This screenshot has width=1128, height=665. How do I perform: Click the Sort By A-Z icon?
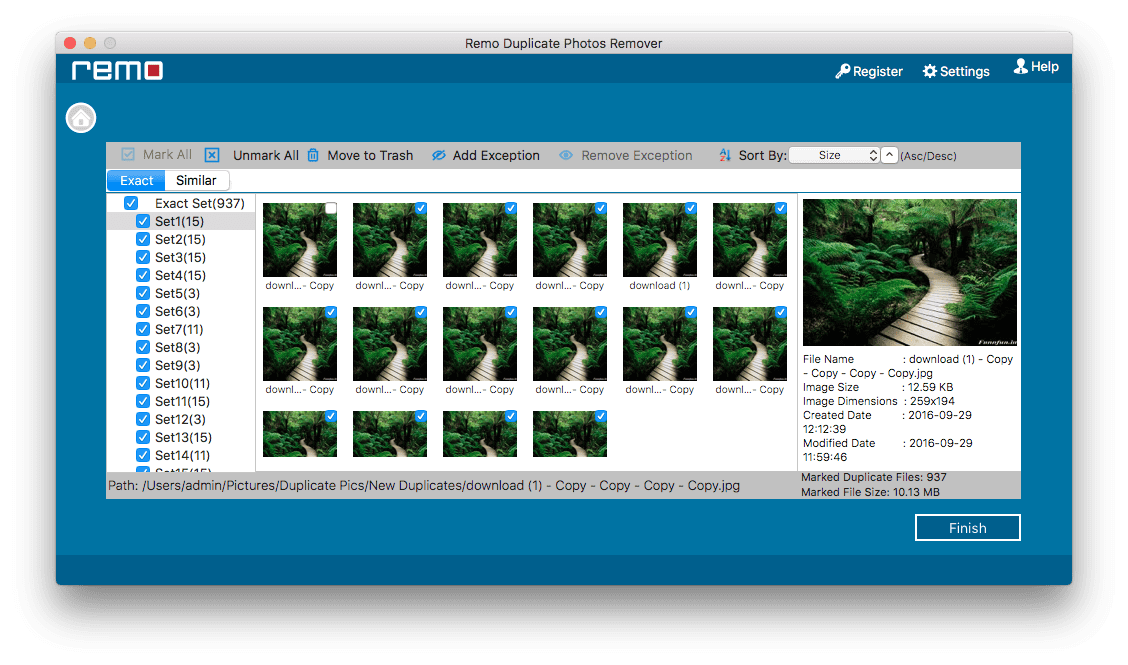click(x=725, y=155)
